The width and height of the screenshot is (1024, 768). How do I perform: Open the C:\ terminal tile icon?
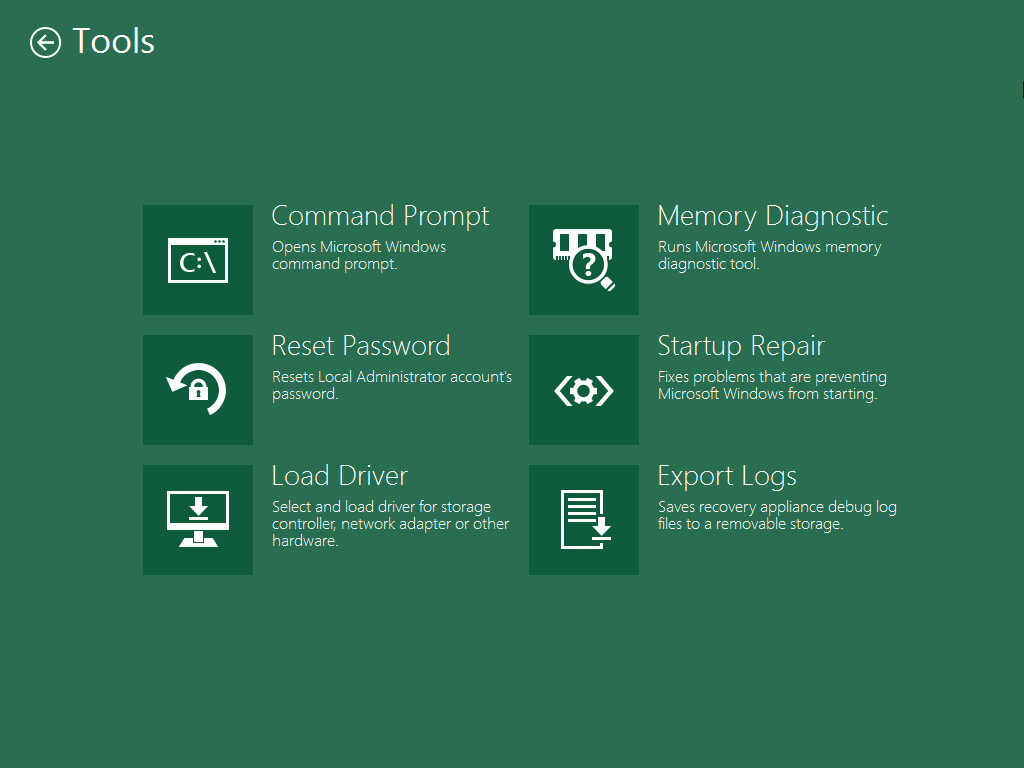pos(197,259)
